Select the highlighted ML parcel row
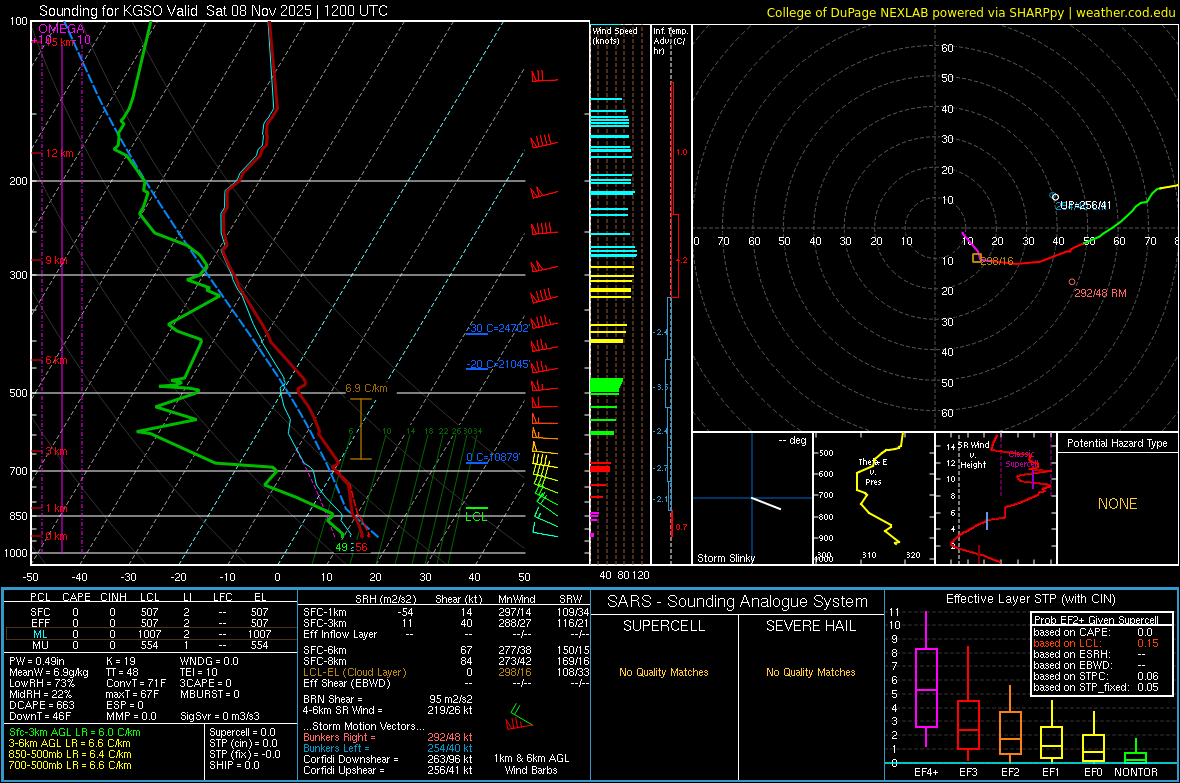 [150, 634]
